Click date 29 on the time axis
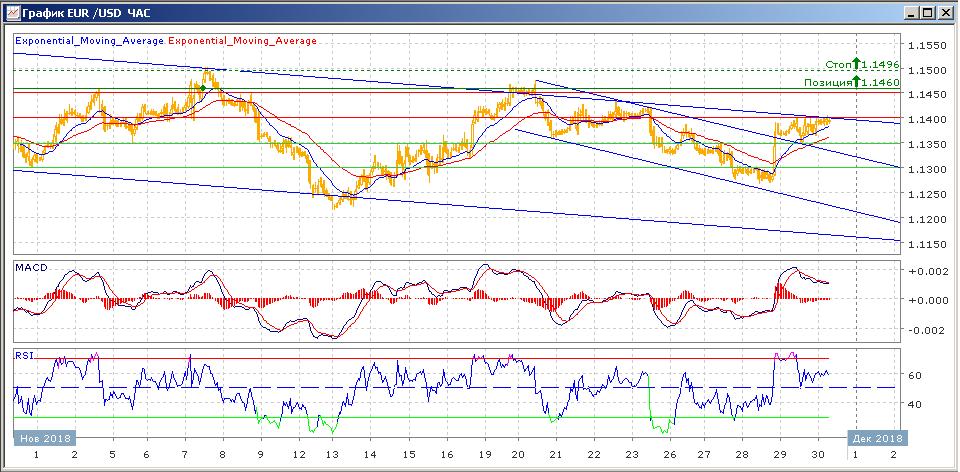The image size is (960, 472). click(780, 455)
